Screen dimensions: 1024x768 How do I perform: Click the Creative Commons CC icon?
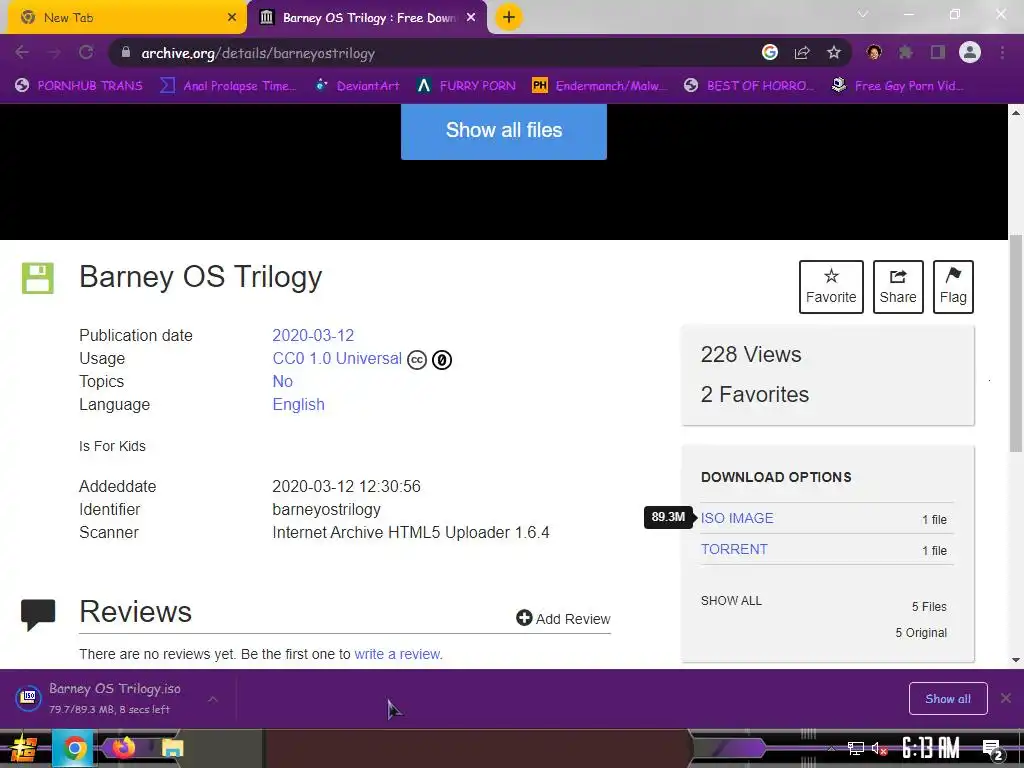pos(417,360)
